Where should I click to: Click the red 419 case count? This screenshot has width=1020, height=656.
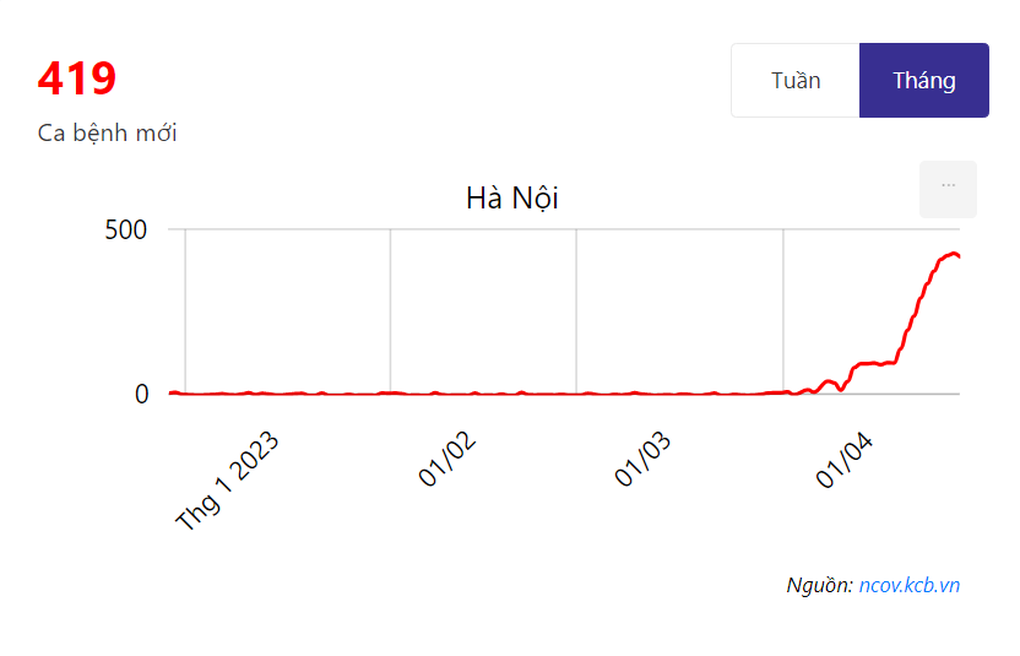point(77,79)
